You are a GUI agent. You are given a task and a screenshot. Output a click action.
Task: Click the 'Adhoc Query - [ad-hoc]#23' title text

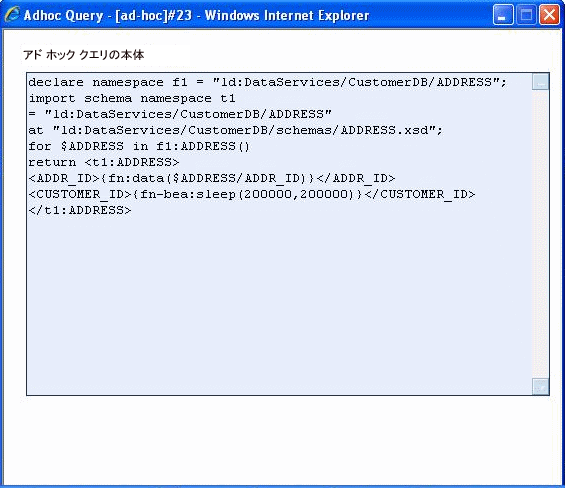tap(108, 15)
